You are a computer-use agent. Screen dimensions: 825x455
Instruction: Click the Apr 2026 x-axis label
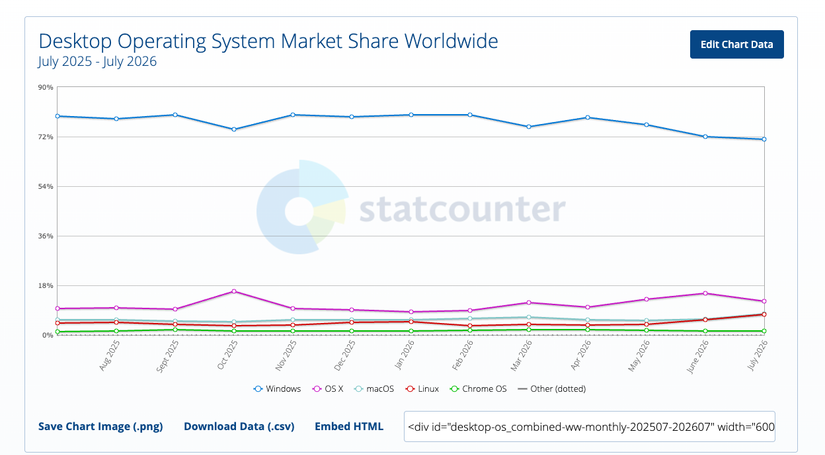pos(581,355)
